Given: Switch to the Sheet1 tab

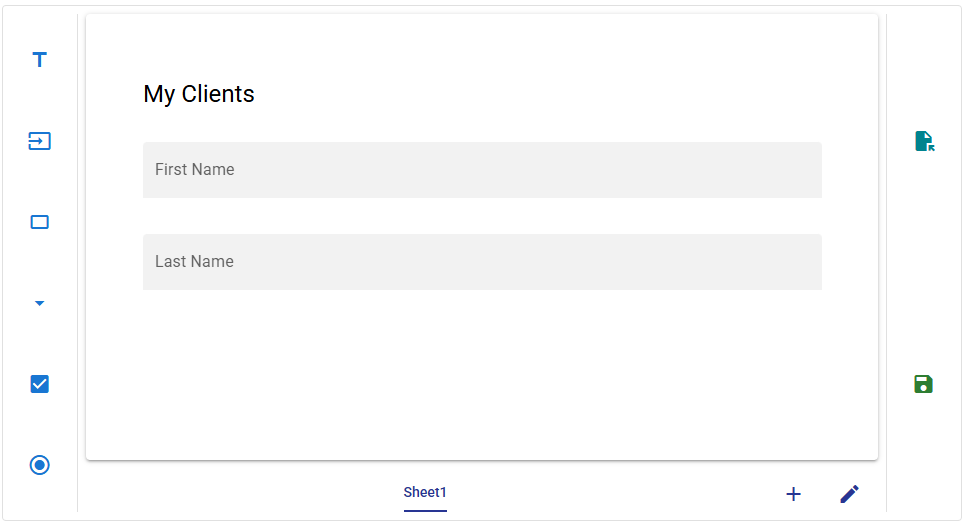Looking at the screenshot, I should pyautogui.click(x=425, y=492).
